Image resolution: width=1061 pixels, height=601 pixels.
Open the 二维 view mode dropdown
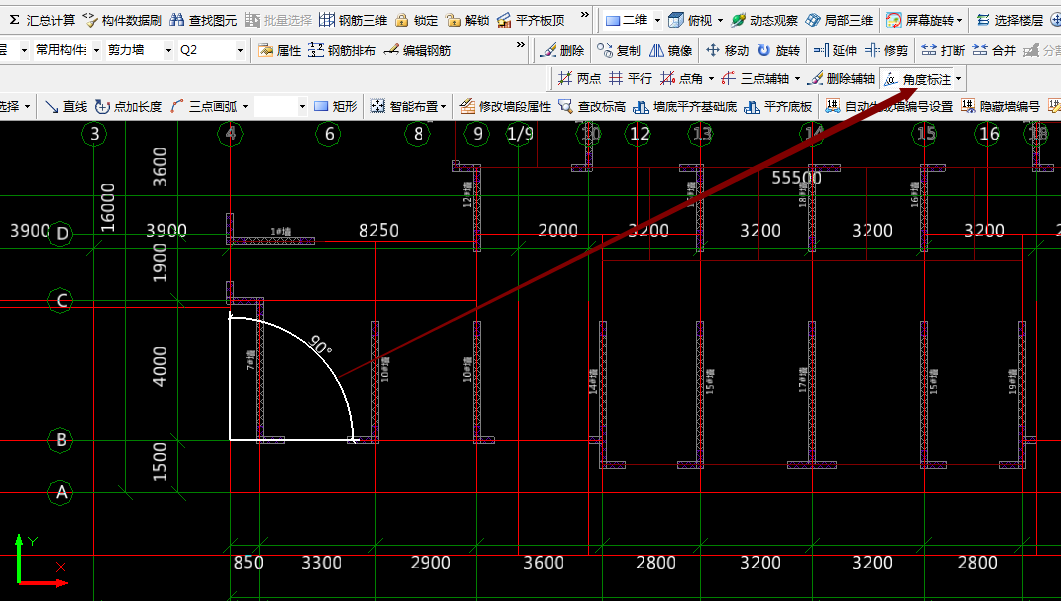coord(657,20)
